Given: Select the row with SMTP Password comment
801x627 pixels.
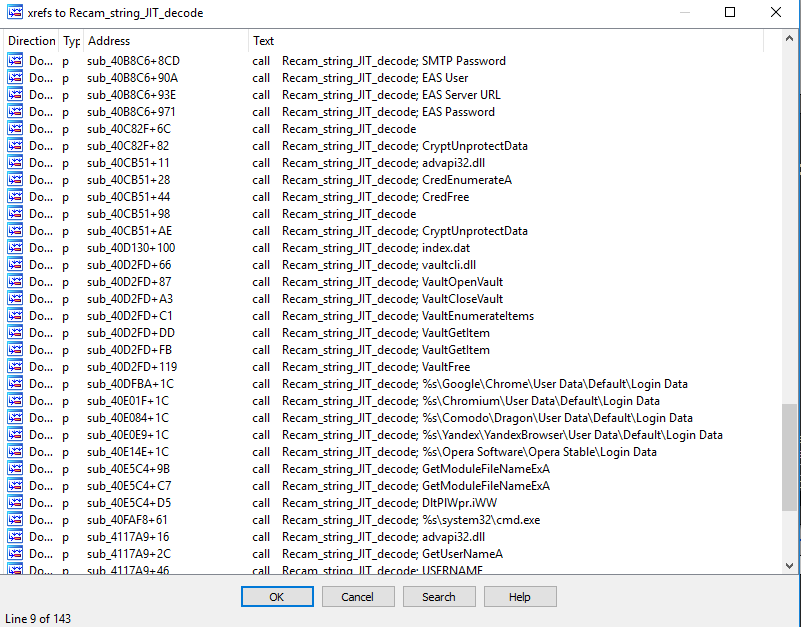Looking at the screenshot, I should pos(393,60).
